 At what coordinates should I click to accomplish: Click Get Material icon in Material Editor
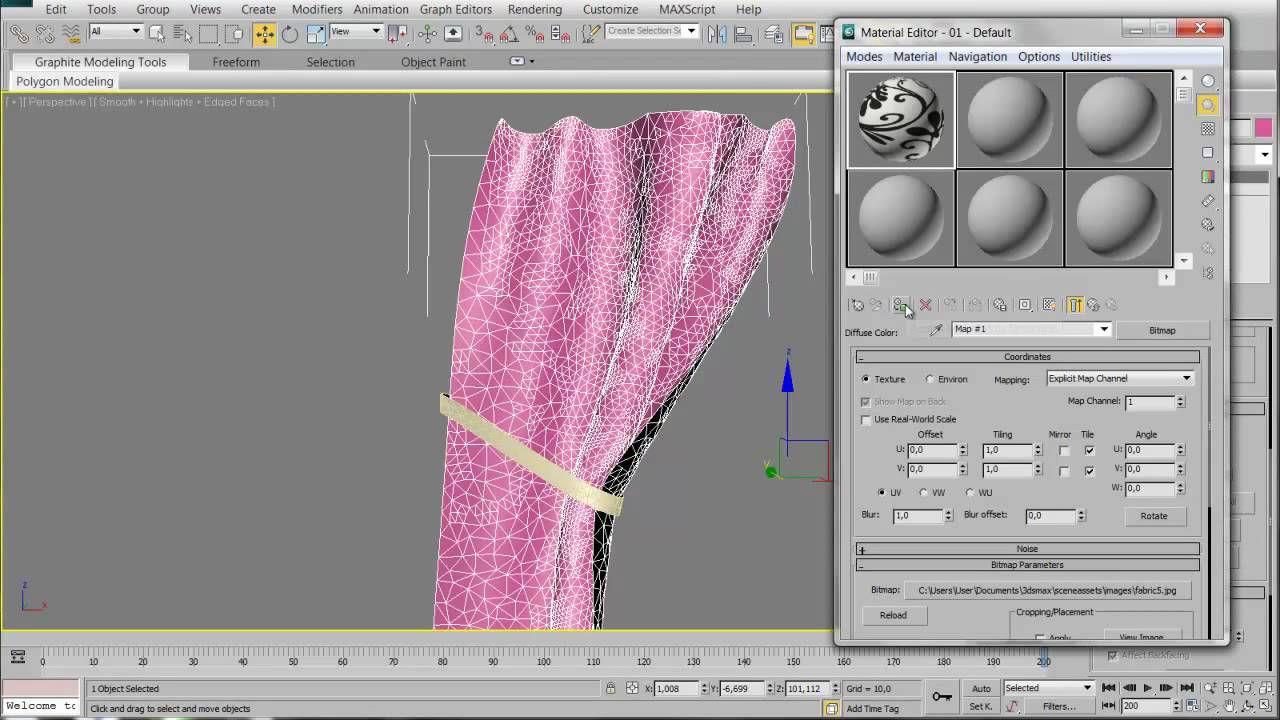[856, 305]
